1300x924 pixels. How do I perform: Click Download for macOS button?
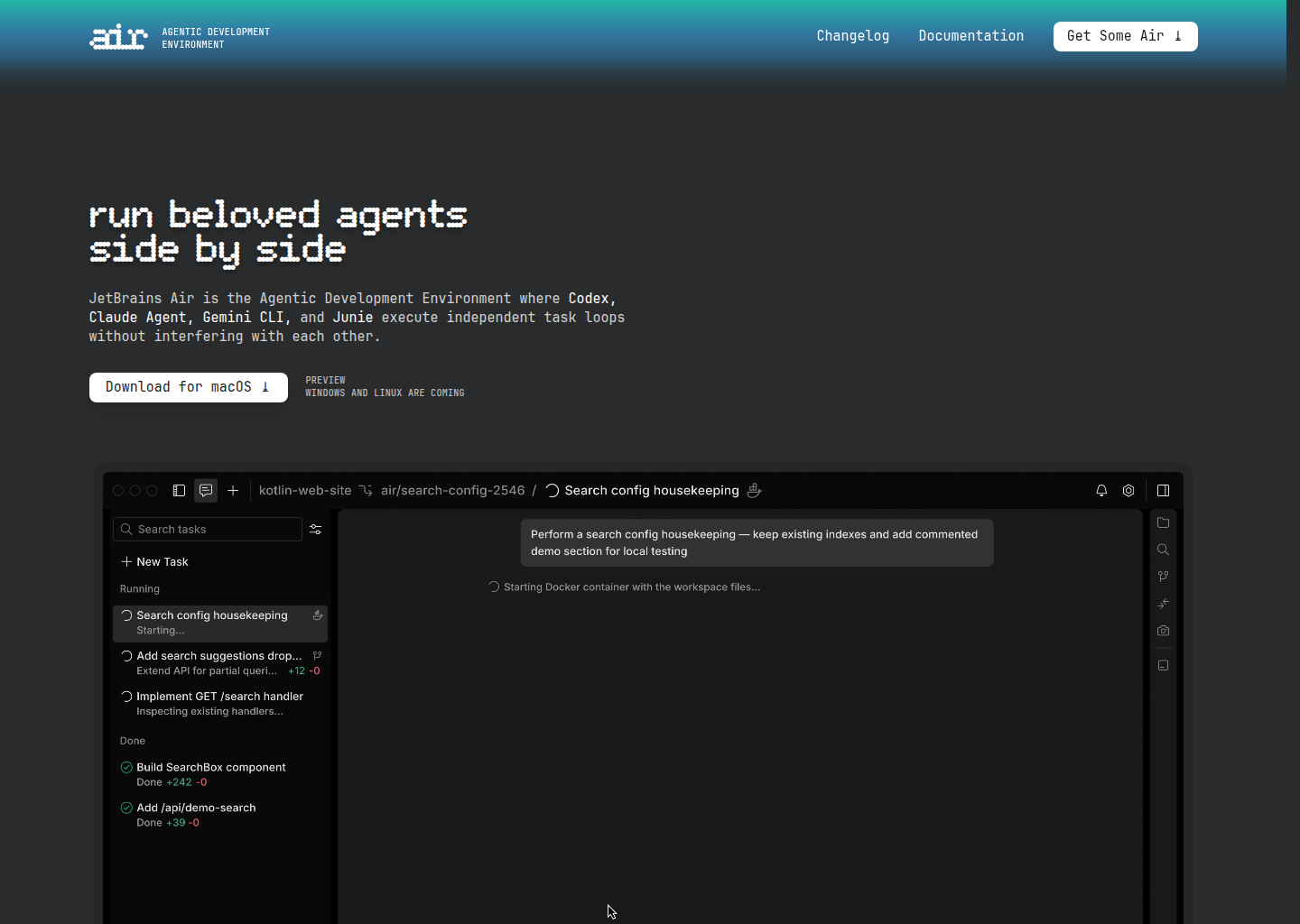pyautogui.click(x=189, y=387)
